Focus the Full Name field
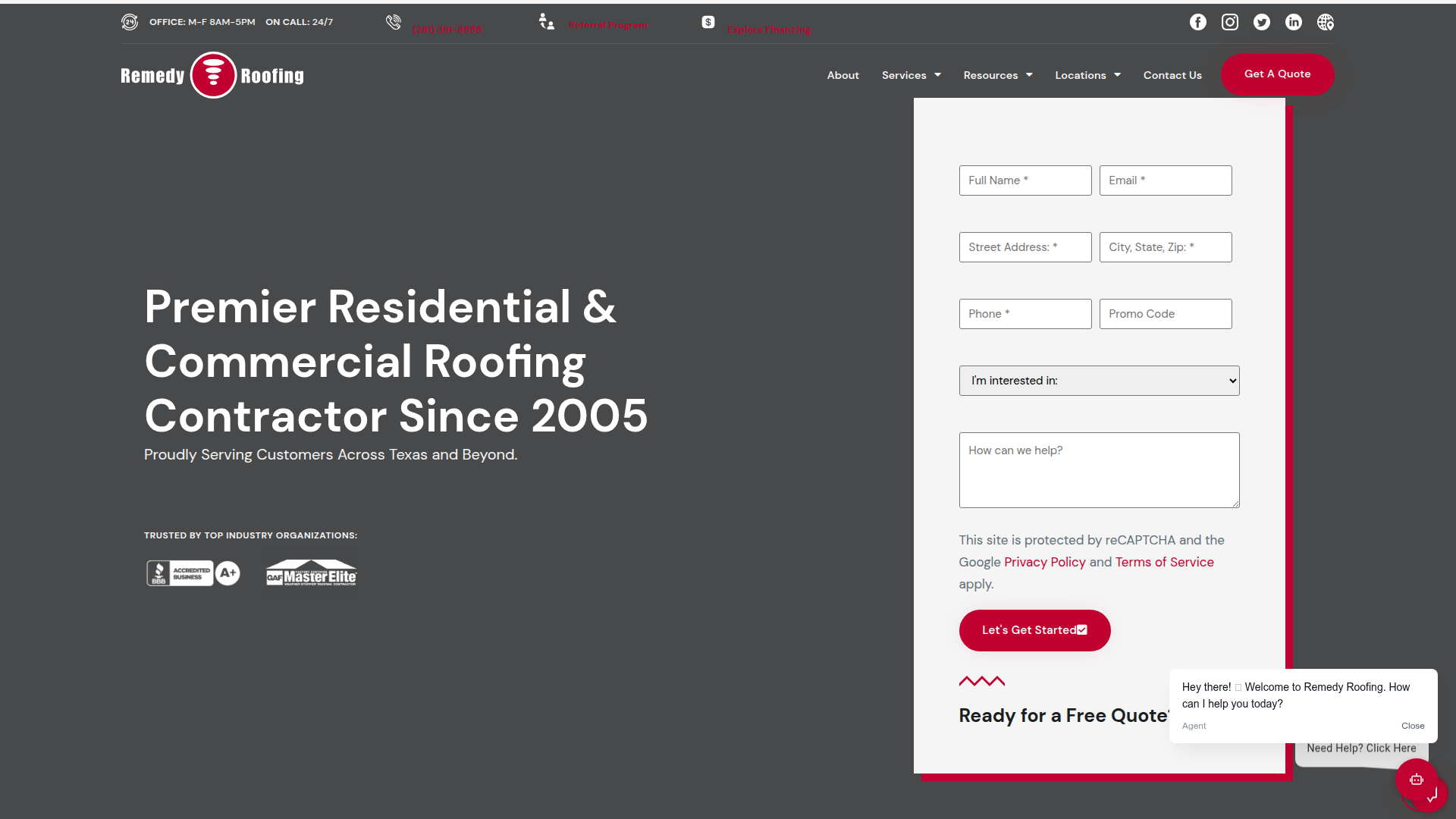This screenshot has height=819, width=1456. (x=1025, y=180)
